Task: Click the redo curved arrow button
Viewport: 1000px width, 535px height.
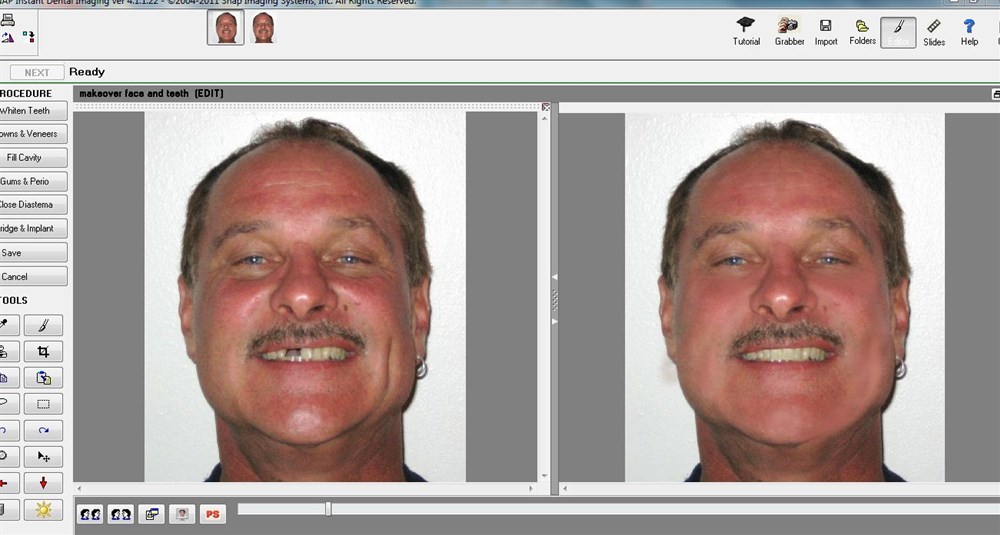Action: click(43, 430)
